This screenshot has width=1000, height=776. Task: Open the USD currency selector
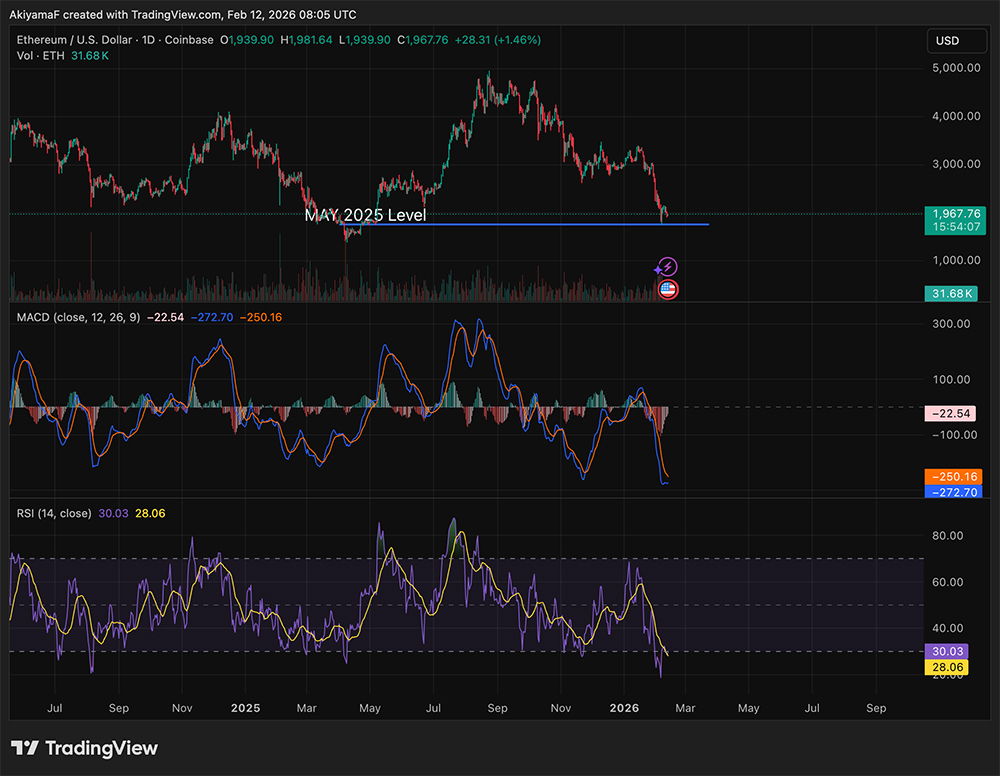[956, 41]
